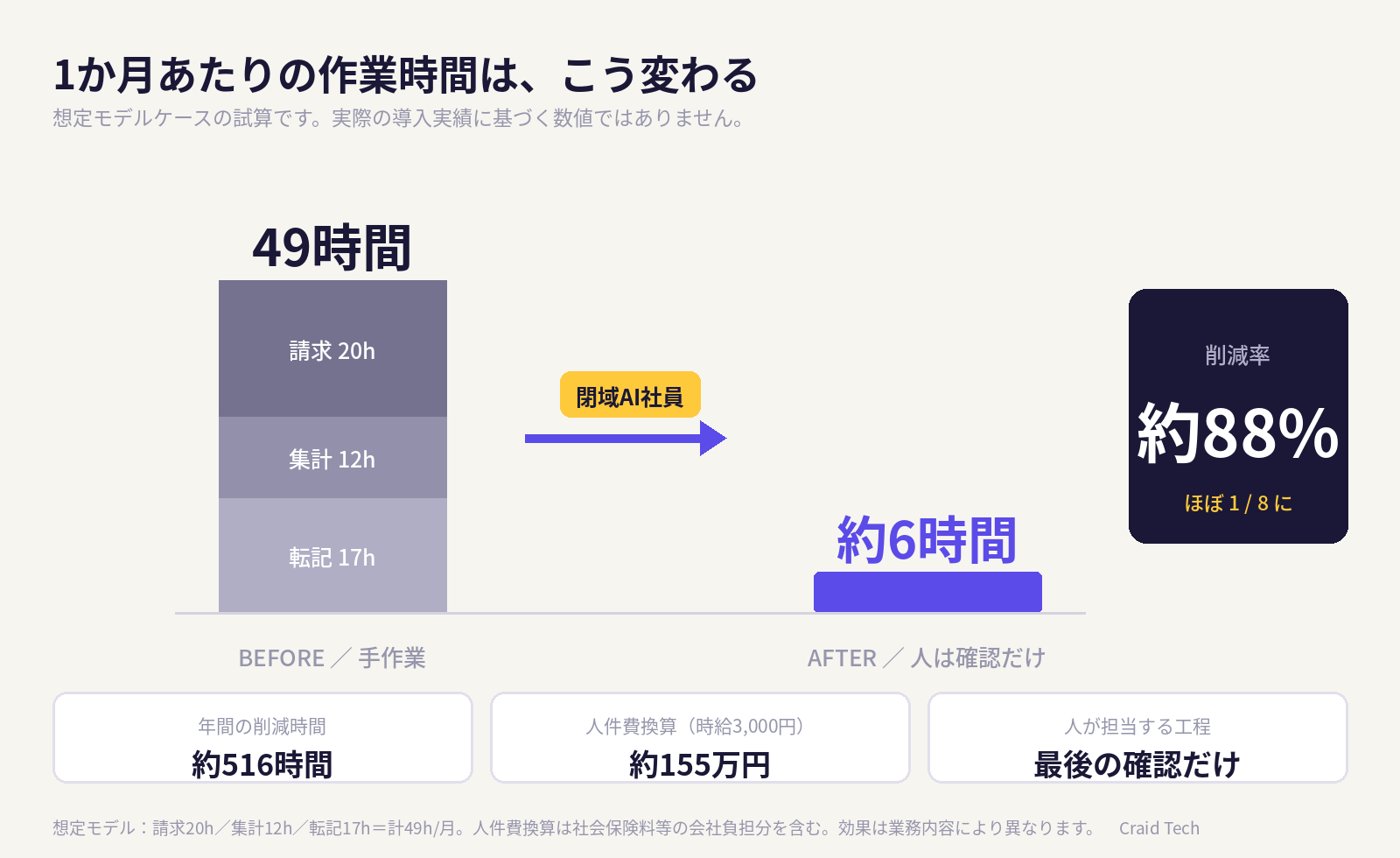This screenshot has height=858, width=1400.
Task: Click the Craid Tech credit text
Action: (x=1159, y=828)
